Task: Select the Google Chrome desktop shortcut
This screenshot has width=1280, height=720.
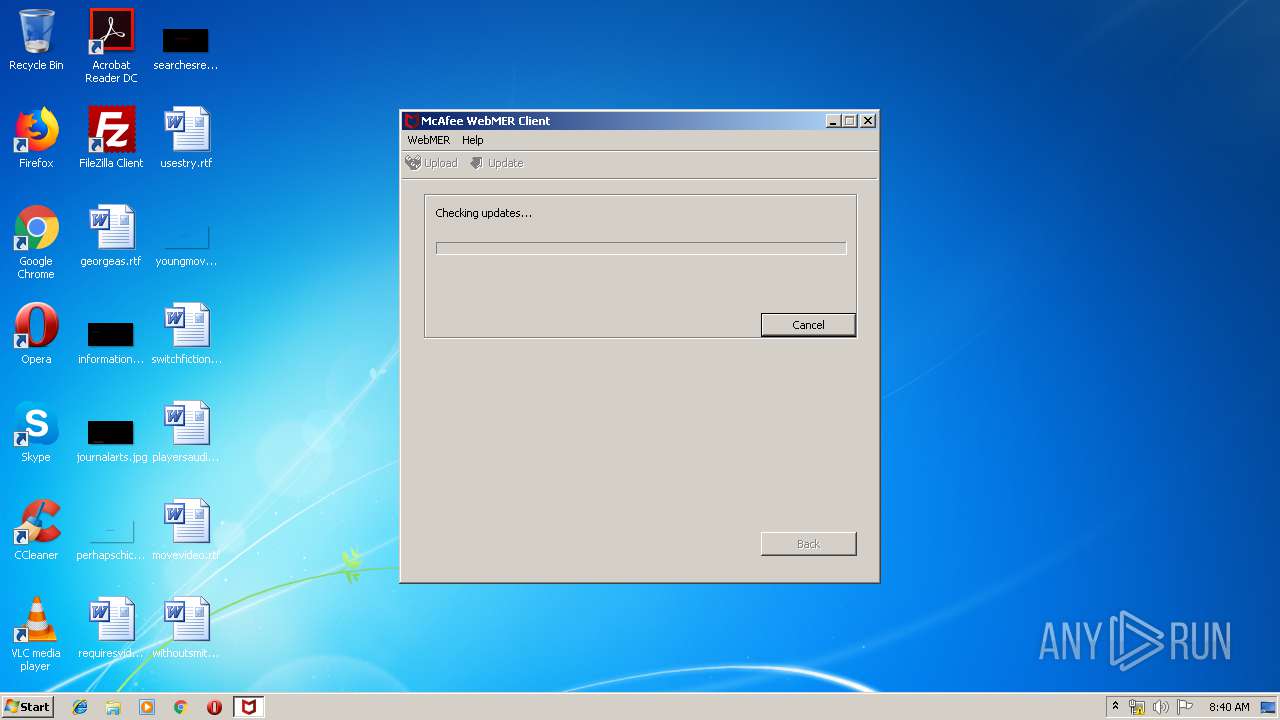Action: (36, 242)
